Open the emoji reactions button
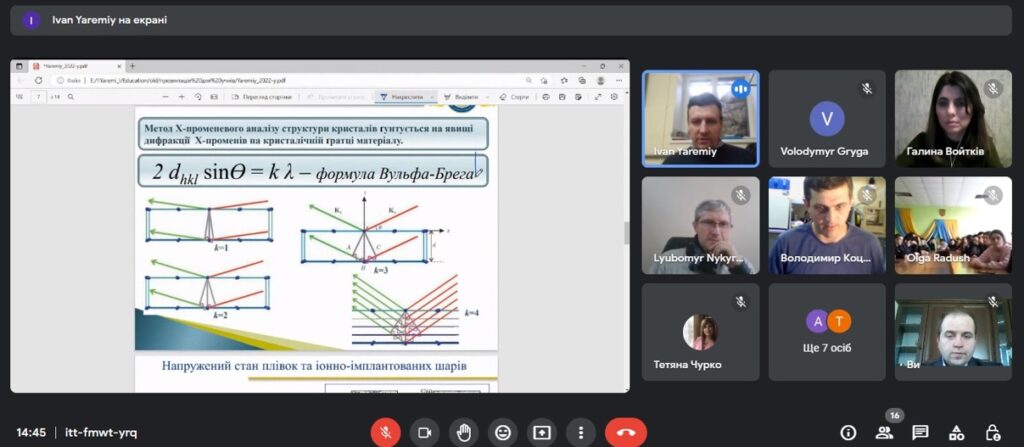Viewport: 1024px width, 447px height. (x=503, y=432)
